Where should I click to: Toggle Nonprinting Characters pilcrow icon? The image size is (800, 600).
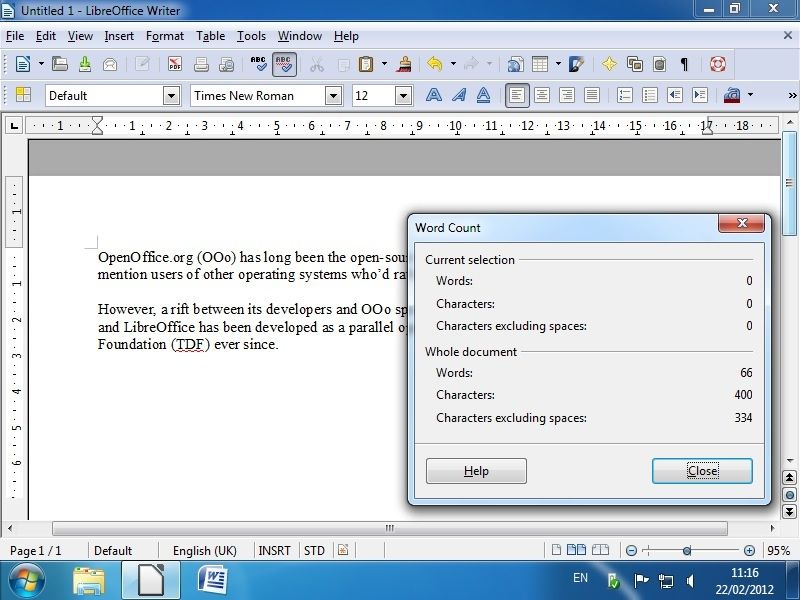coord(684,64)
